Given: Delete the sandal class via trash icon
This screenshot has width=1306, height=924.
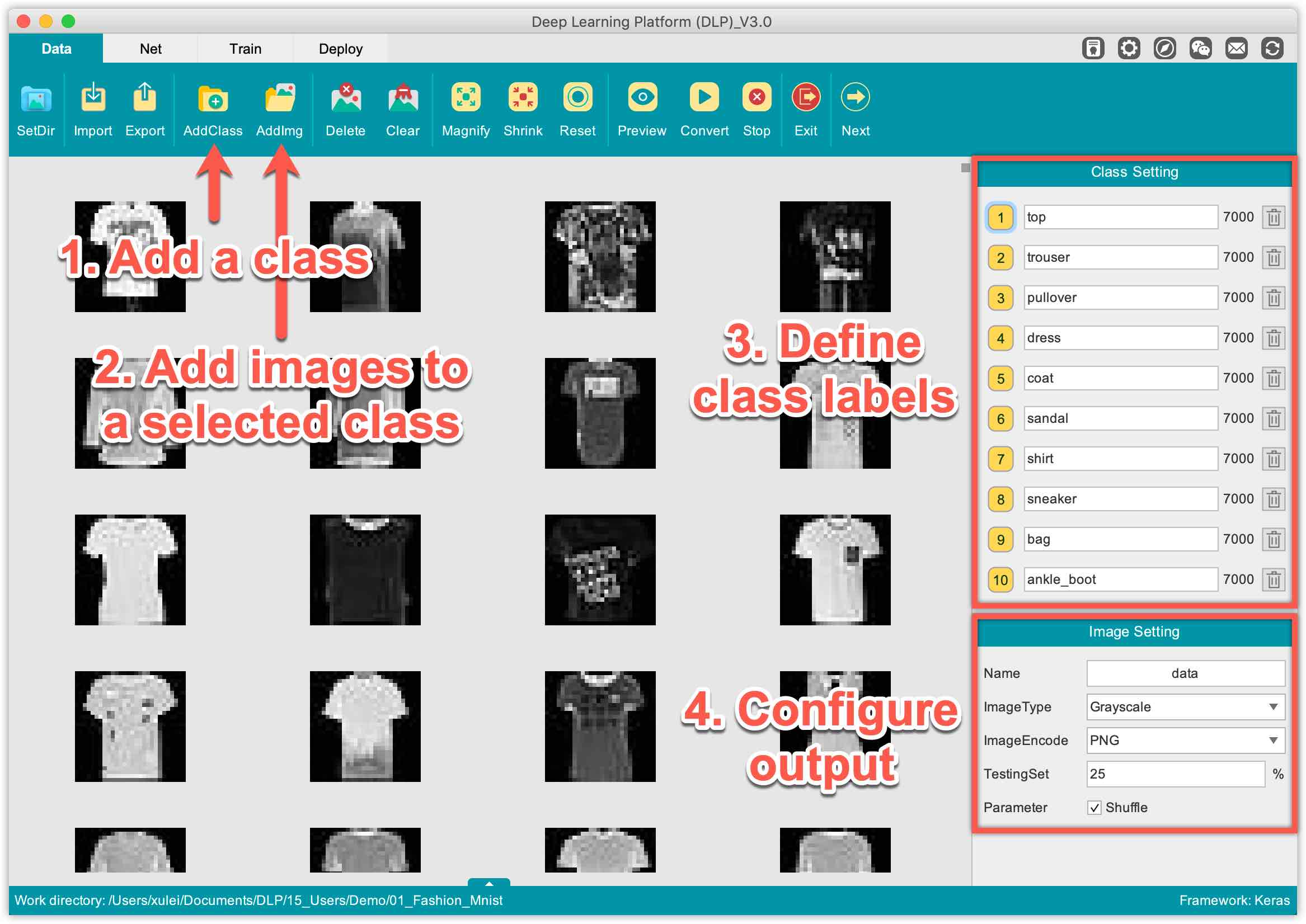Looking at the screenshot, I should [x=1273, y=419].
